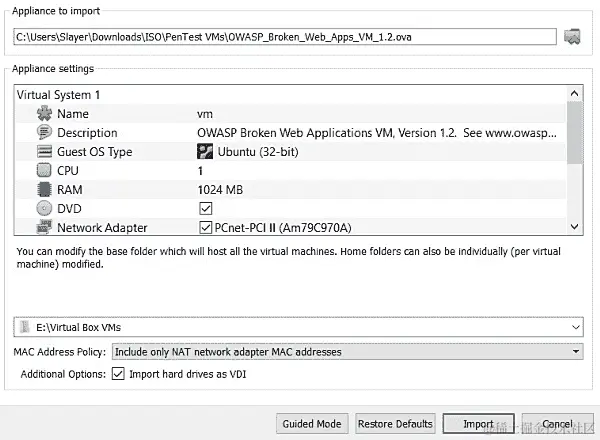Uncheck the DVD checkbox
Viewport: 600px width, 440px height.
point(205,209)
